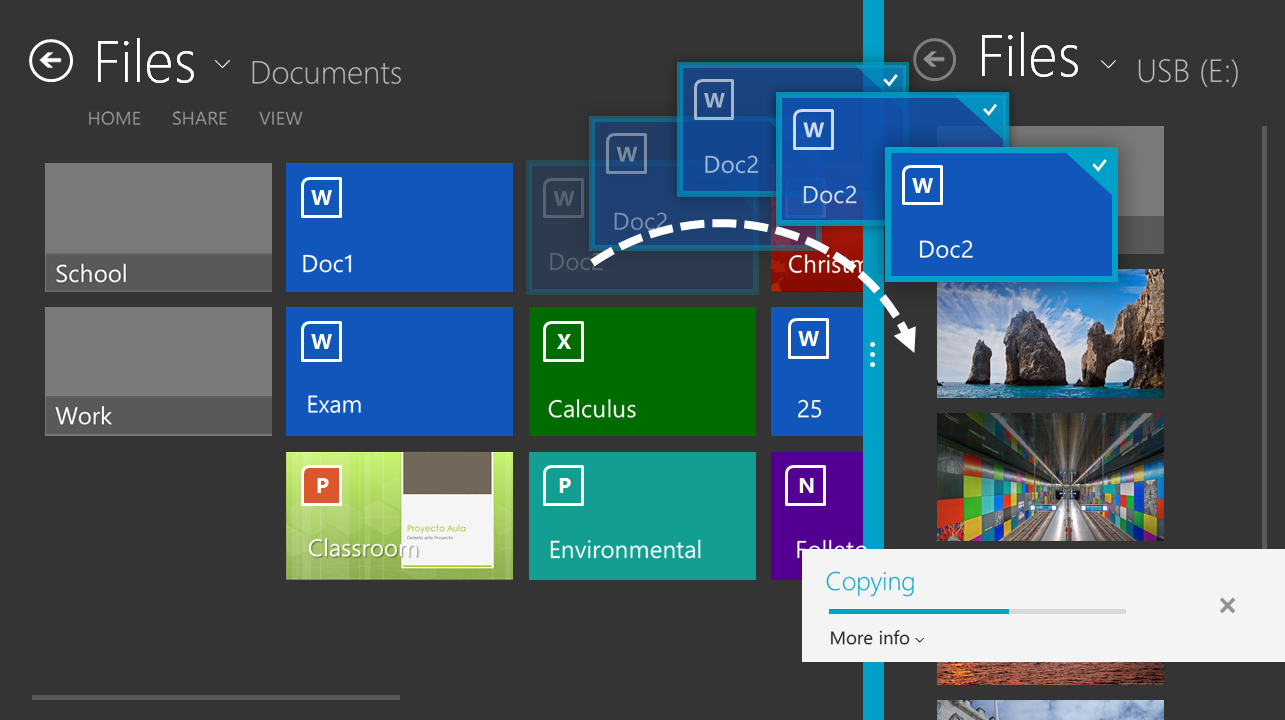Expand More info in the Copying dialog
The width and height of the screenshot is (1285, 720).
[877, 638]
